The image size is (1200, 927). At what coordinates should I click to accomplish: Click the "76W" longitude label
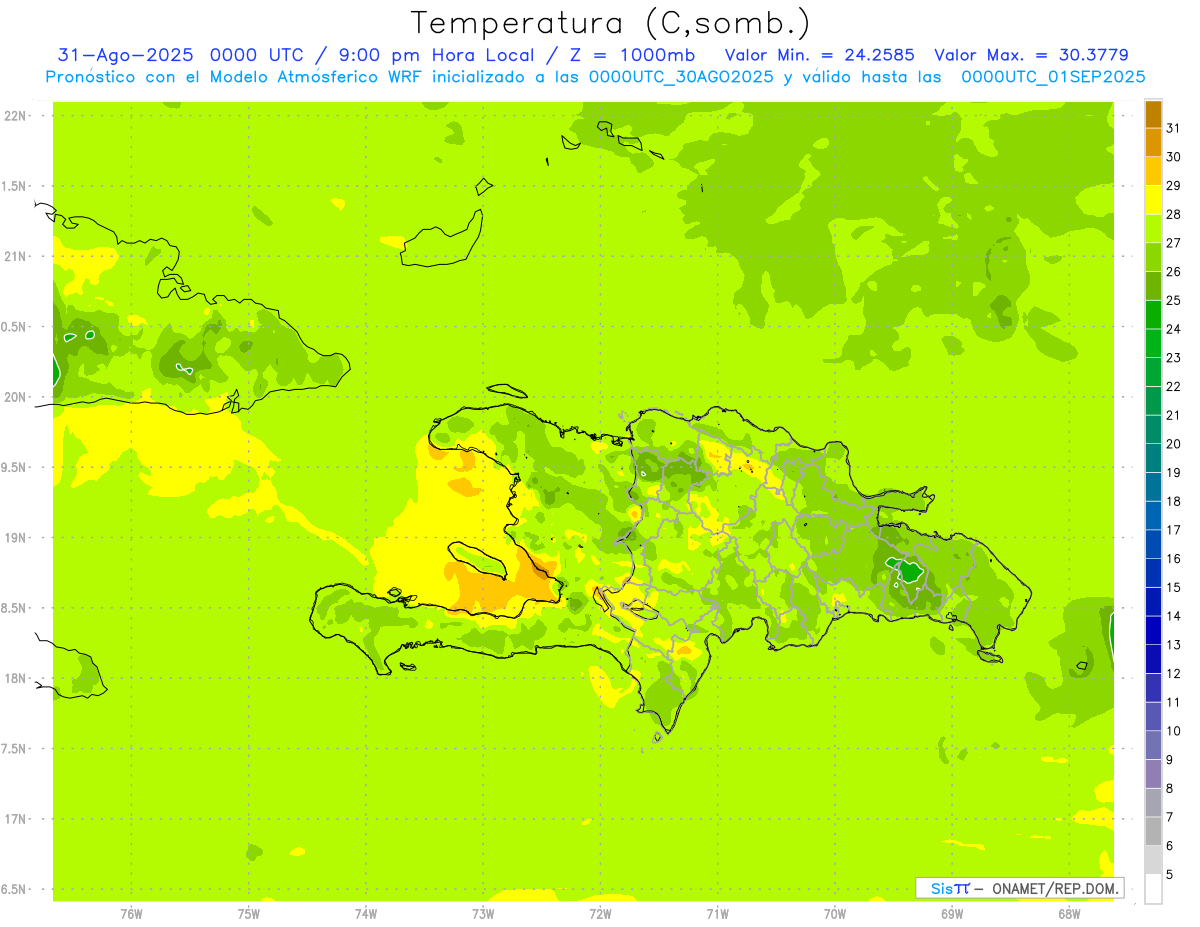pyautogui.click(x=131, y=914)
